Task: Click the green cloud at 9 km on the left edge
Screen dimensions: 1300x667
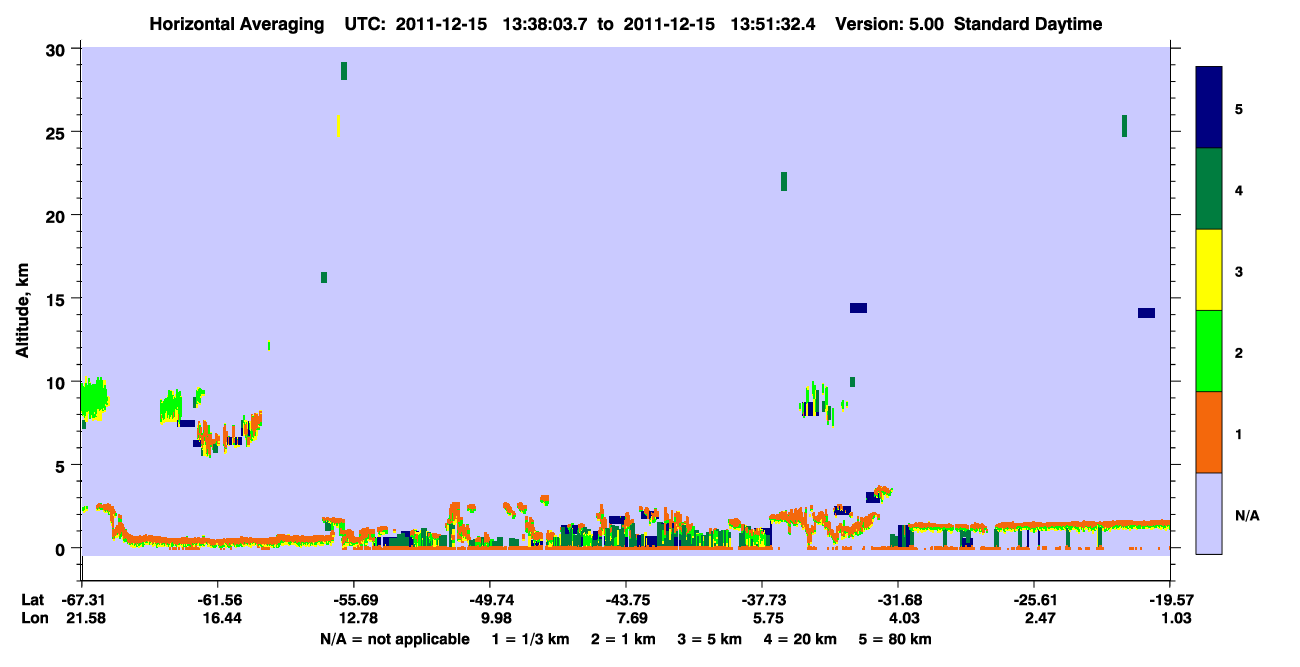Action: (94, 399)
